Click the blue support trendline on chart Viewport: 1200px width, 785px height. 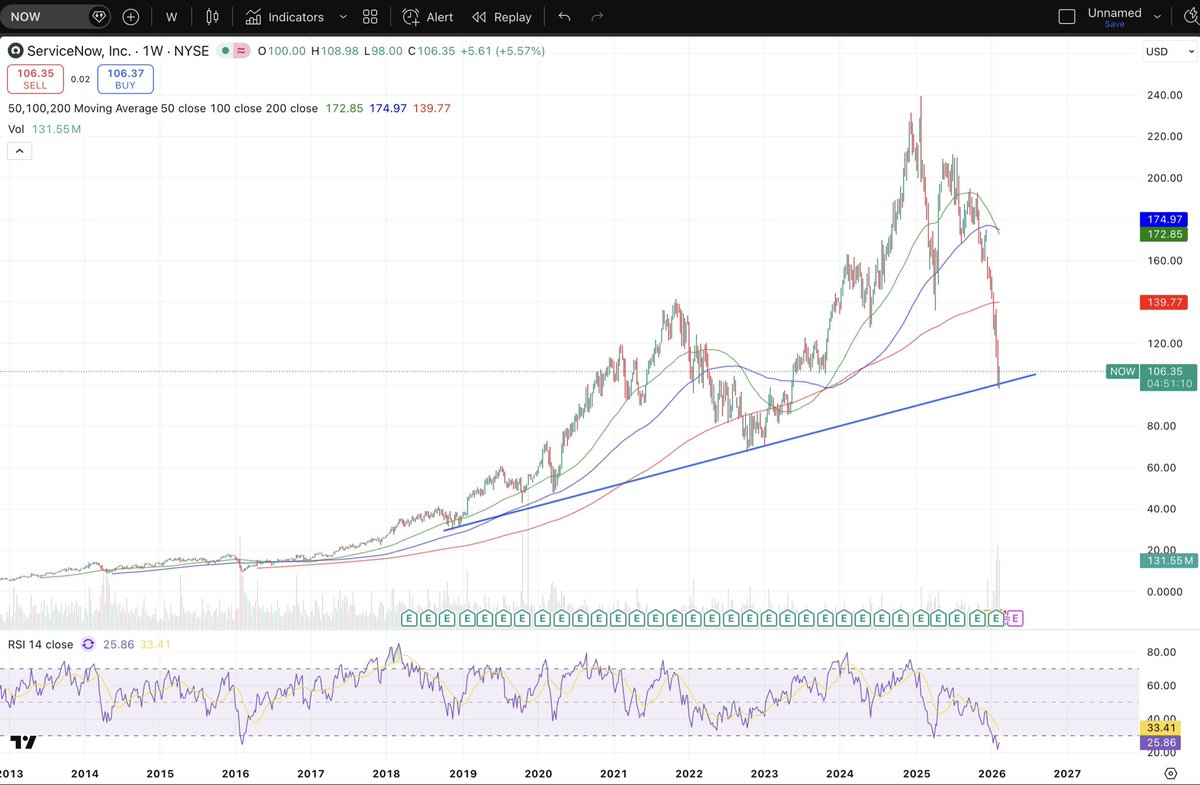pyautogui.click(x=740, y=451)
